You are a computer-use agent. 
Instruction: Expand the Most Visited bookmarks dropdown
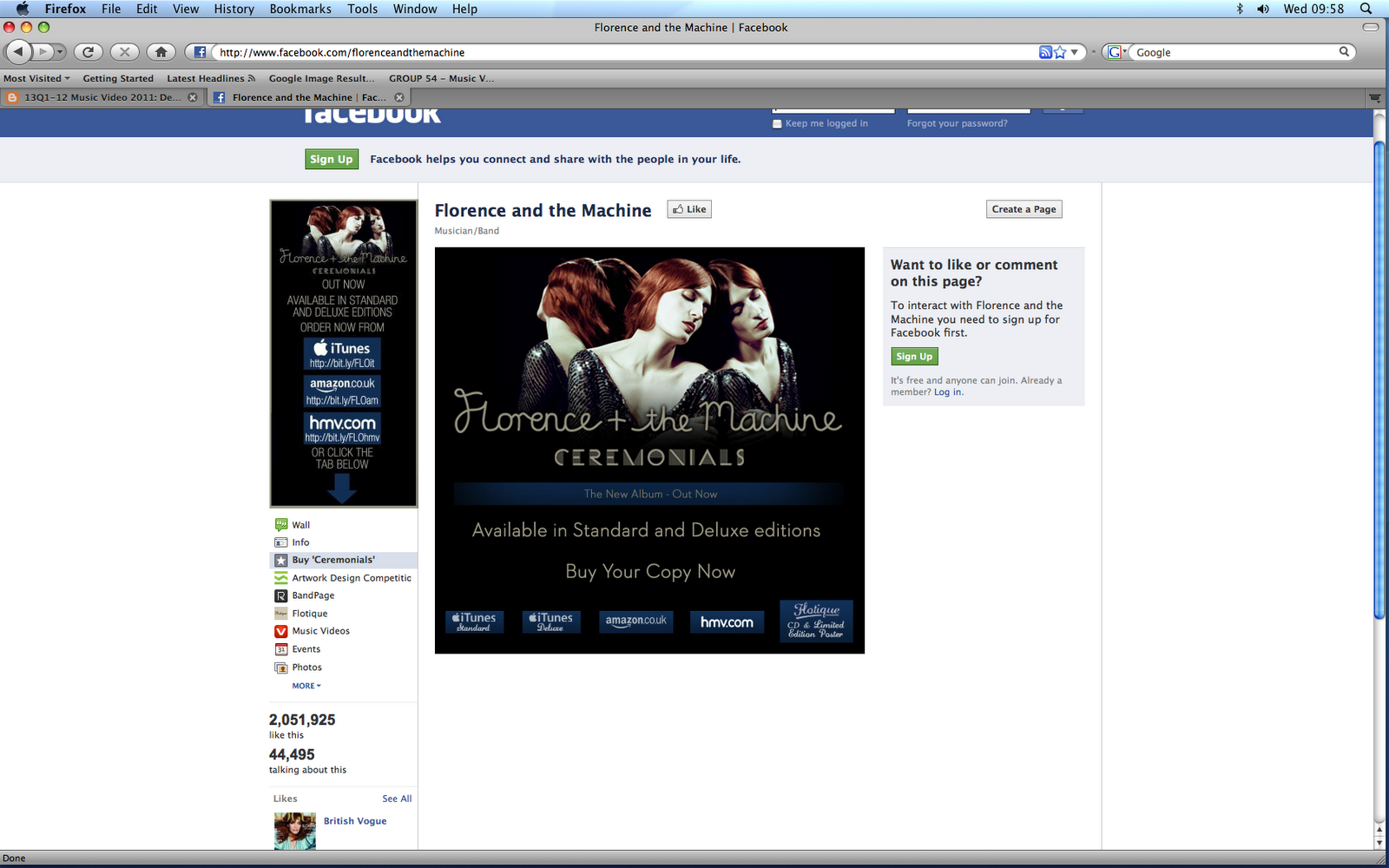coord(36,78)
